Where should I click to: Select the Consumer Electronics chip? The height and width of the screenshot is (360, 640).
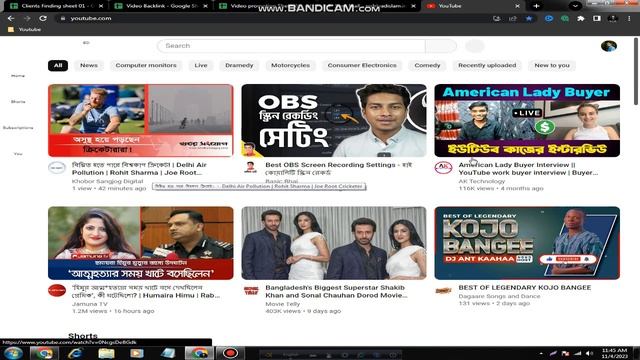click(x=362, y=65)
